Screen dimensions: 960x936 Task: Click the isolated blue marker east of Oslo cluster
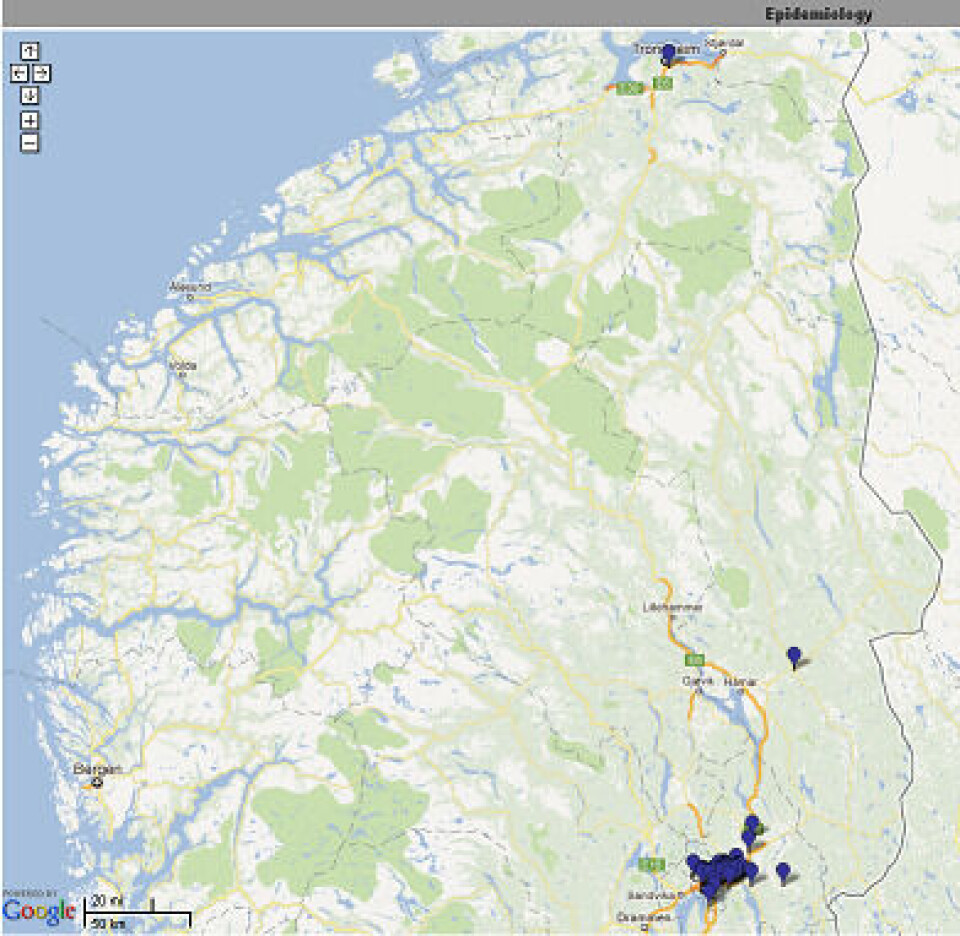pos(783,872)
